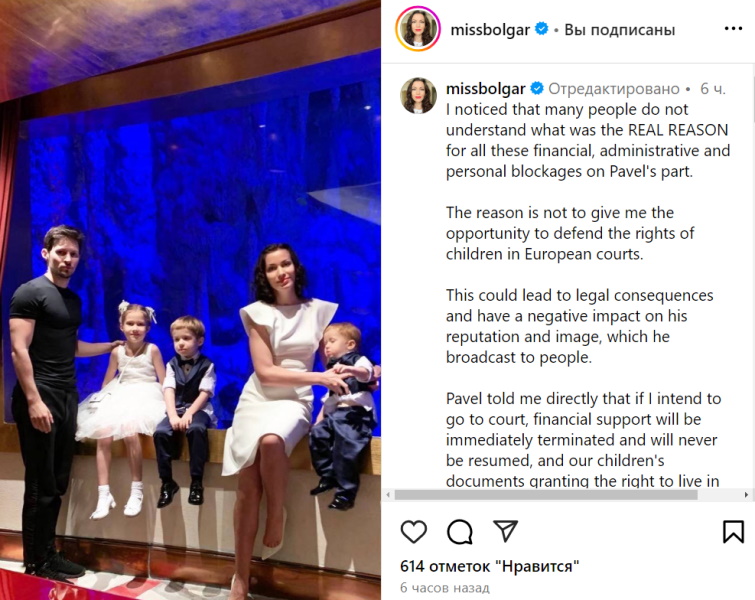Open profile from caption avatar picture
Viewport: 755px width, 600px height.
click(x=418, y=96)
